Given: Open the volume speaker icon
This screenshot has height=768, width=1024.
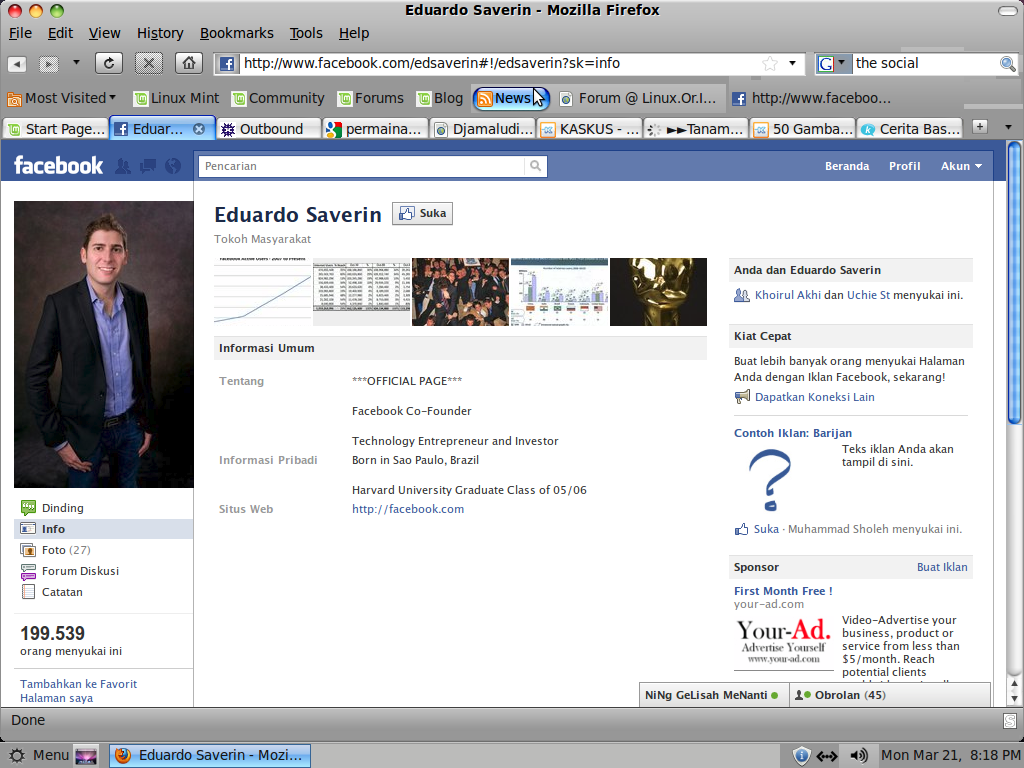Looking at the screenshot, I should 859,756.
